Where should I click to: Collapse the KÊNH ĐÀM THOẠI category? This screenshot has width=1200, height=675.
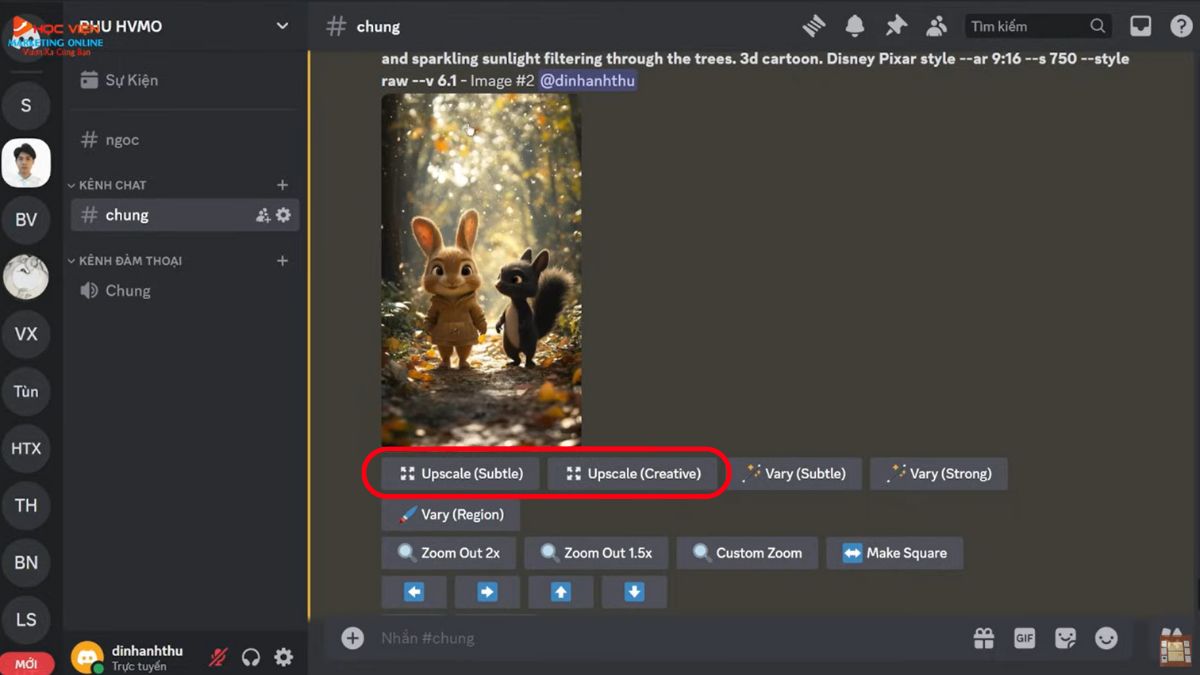tap(125, 261)
